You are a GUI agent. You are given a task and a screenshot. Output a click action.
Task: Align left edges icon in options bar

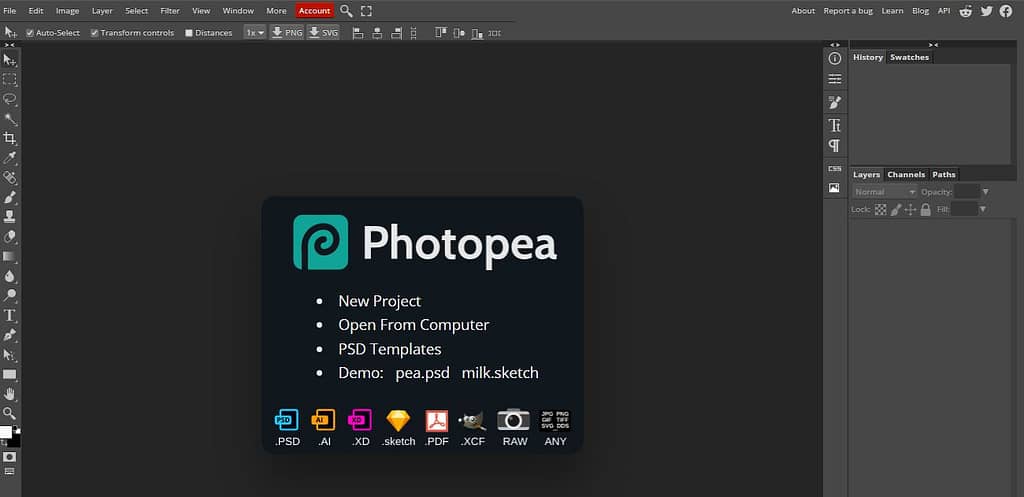358,33
